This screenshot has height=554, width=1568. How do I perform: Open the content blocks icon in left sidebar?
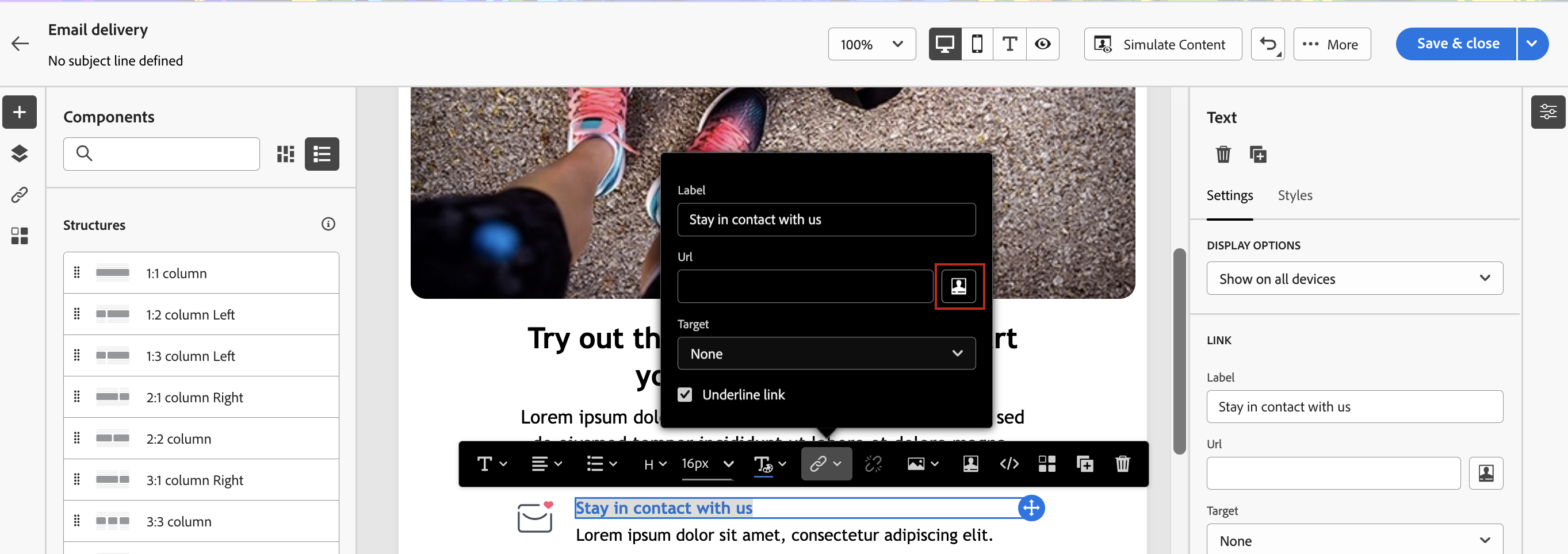[x=20, y=236]
